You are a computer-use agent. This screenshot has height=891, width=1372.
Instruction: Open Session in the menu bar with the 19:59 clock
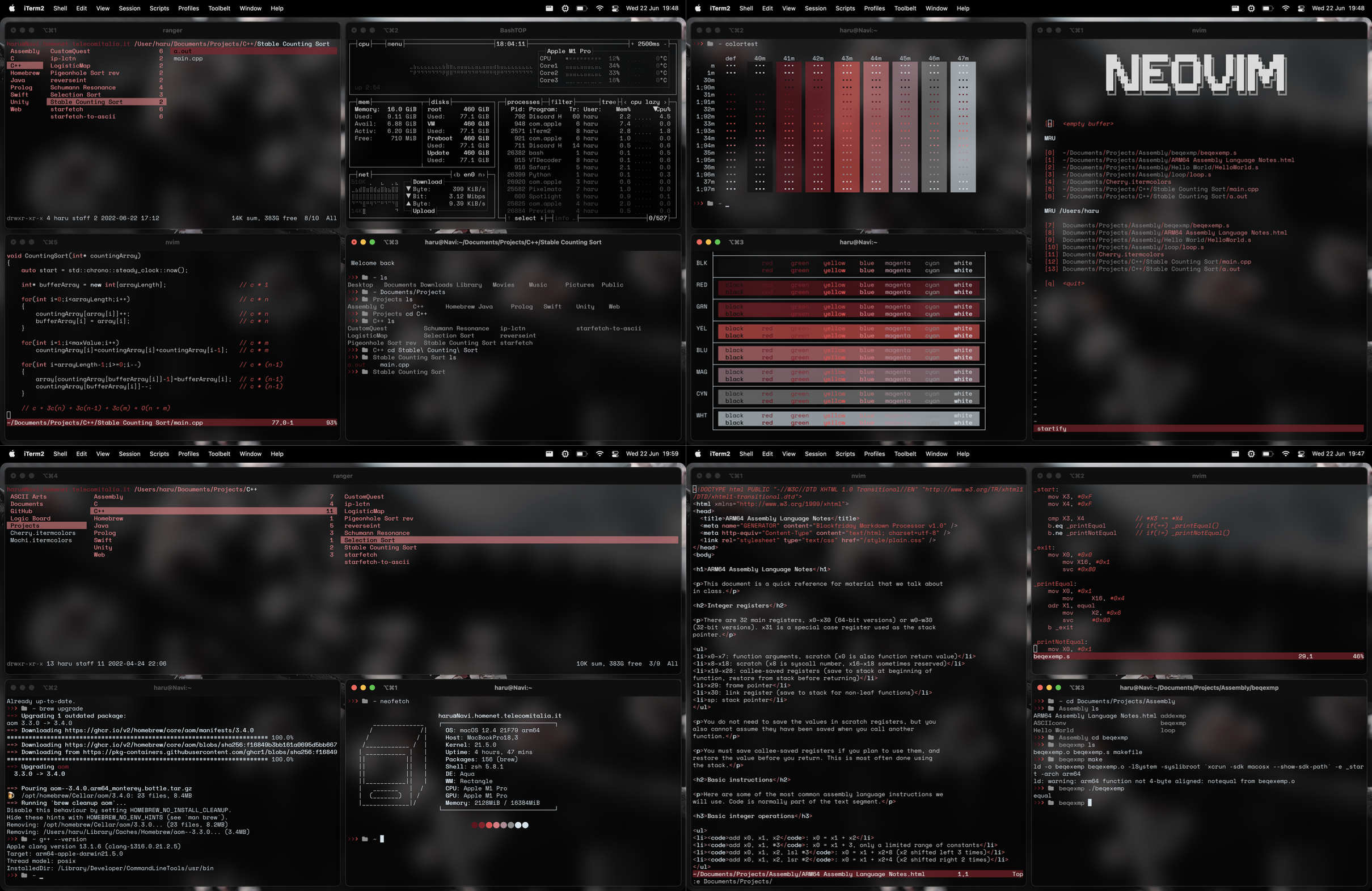[x=129, y=454]
